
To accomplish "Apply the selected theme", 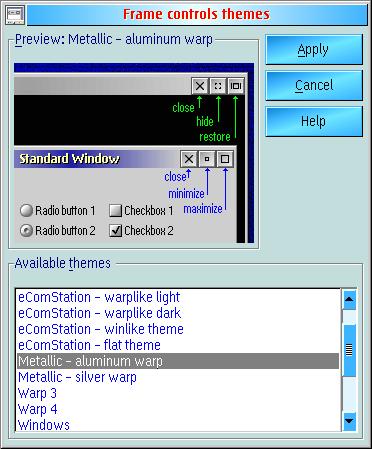I will pyautogui.click(x=314, y=50).
